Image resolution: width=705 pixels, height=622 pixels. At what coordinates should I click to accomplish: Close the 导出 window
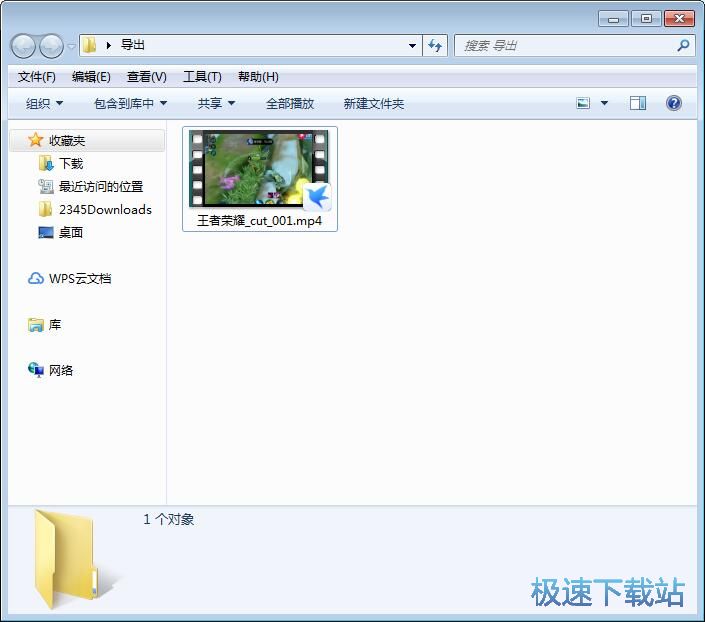[x=679, y=19]
